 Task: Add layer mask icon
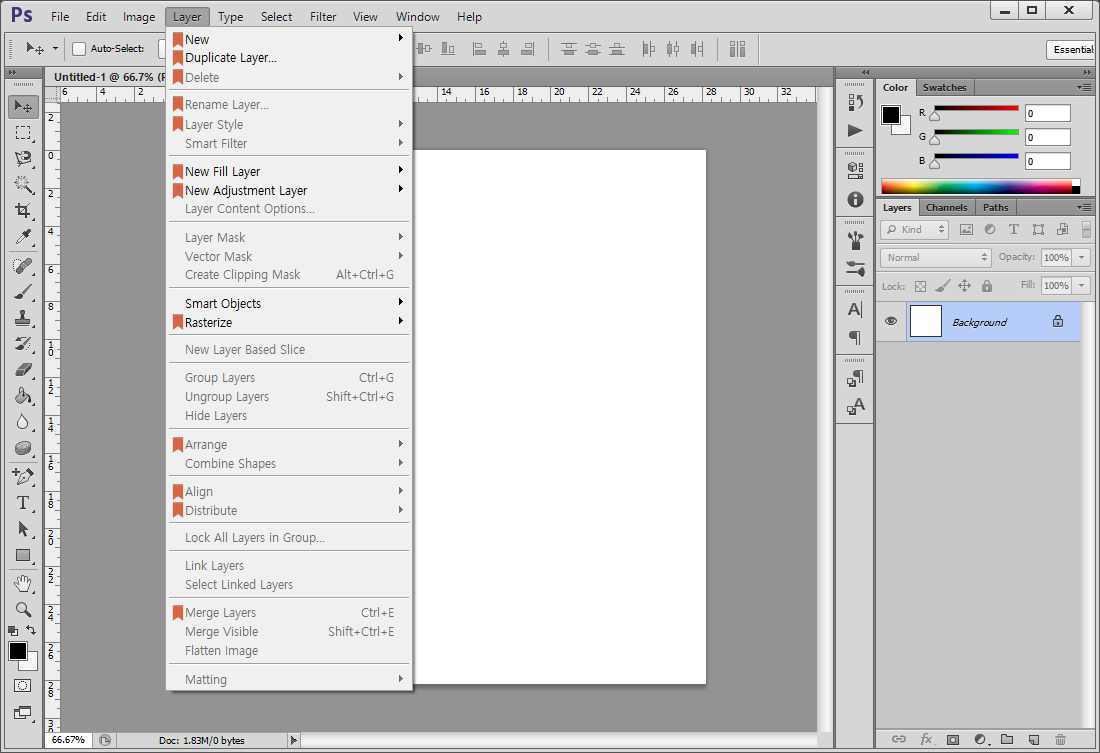pos(953,739)
